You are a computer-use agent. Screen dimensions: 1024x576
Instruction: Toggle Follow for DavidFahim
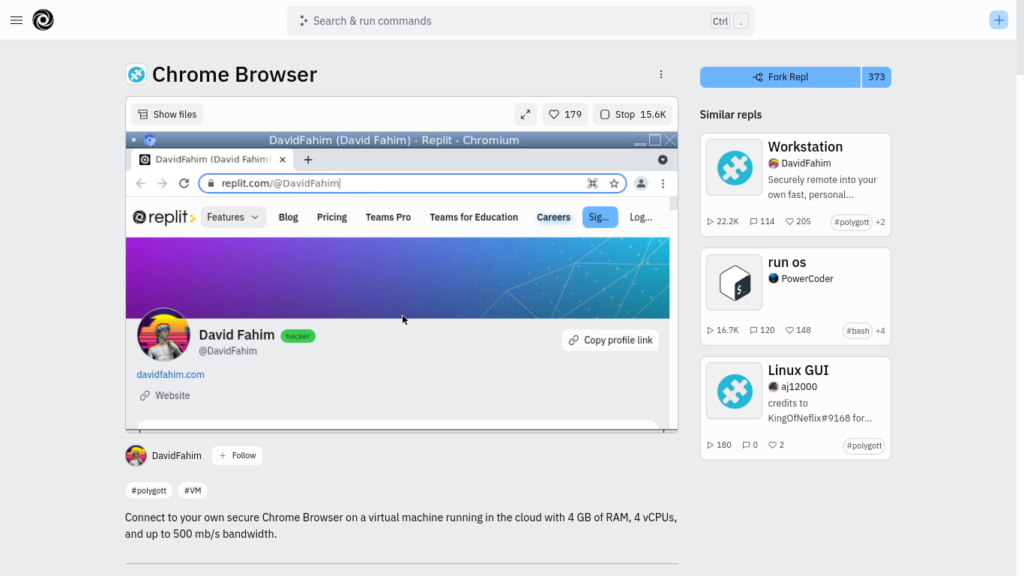237,455
